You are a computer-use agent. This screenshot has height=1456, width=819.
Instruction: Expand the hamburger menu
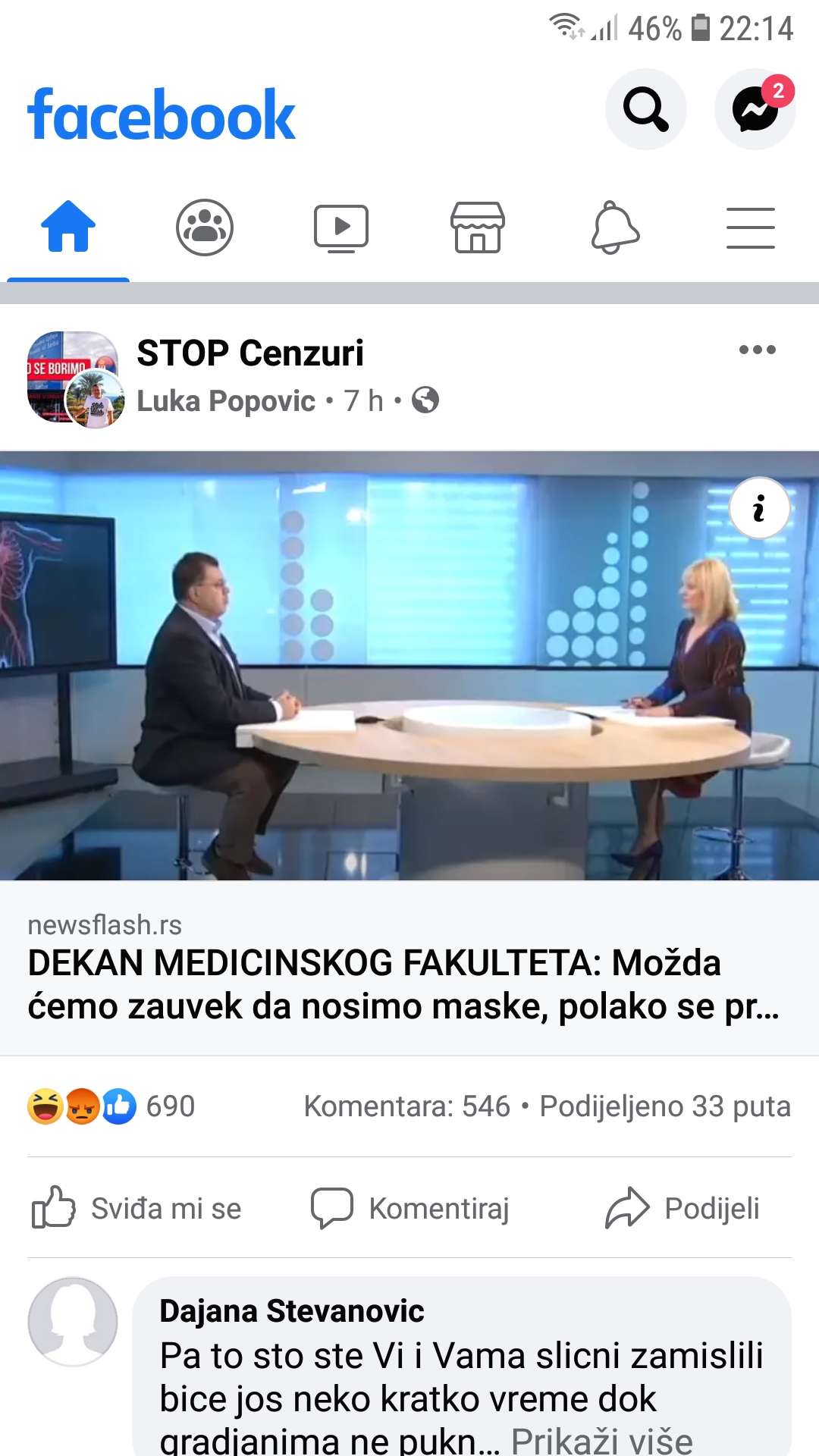[x=751, y=227]
